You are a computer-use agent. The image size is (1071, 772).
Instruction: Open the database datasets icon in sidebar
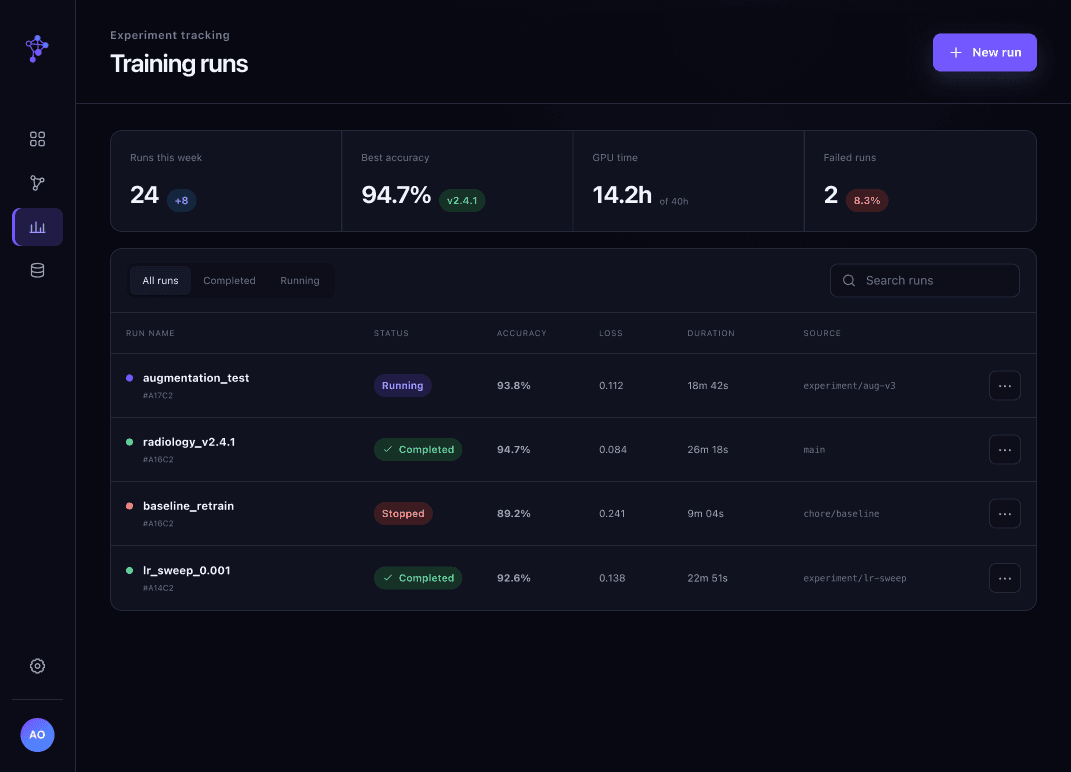click(x=38, y=271)
